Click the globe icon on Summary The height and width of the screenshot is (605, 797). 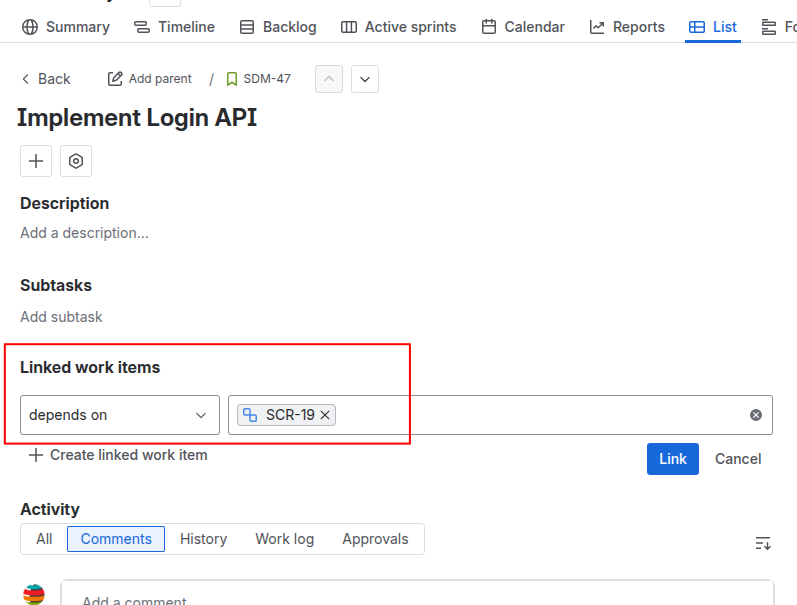coord(30,27)
